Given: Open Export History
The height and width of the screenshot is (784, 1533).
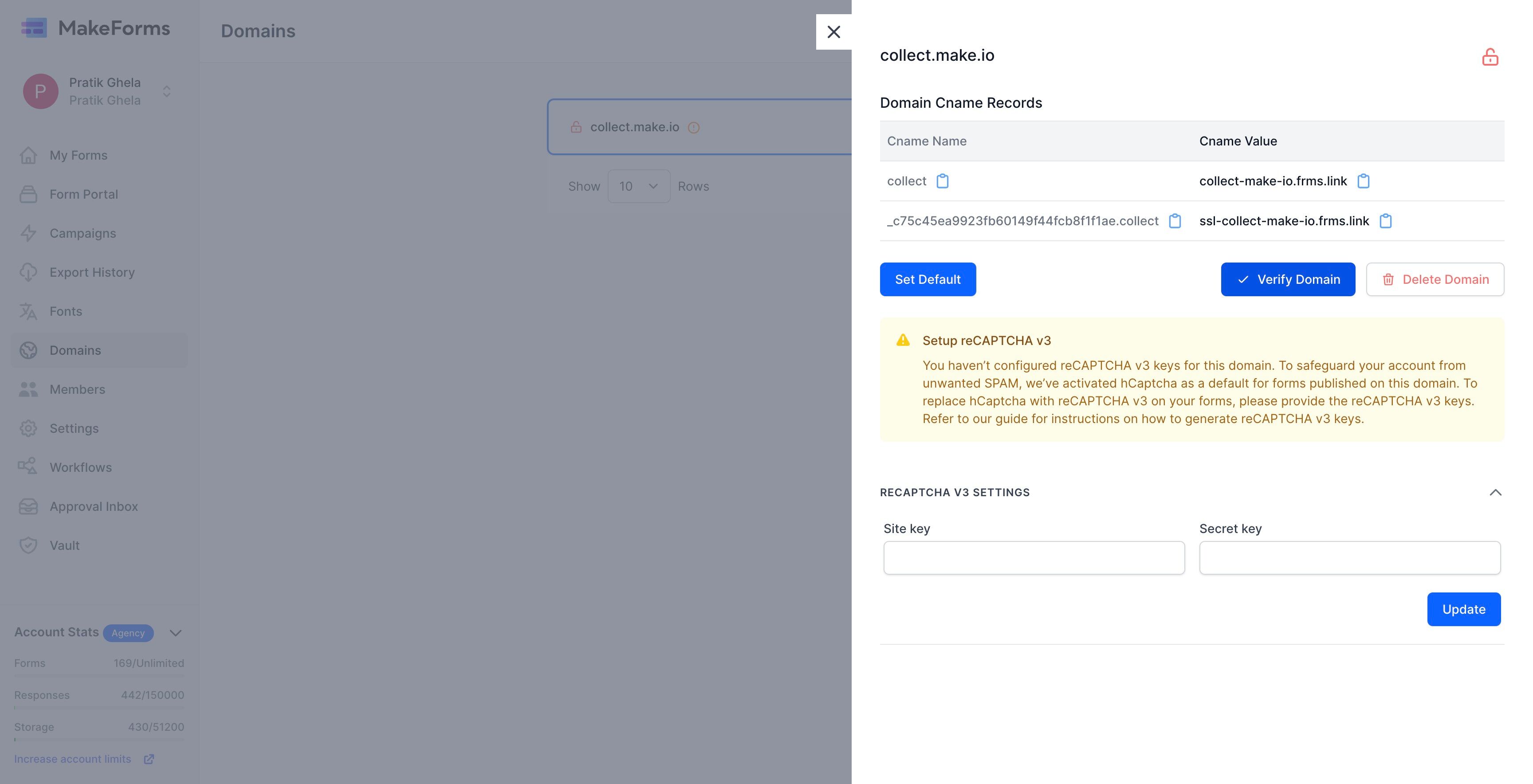Looking at the screenshot, I should click(x=99, y=272).
